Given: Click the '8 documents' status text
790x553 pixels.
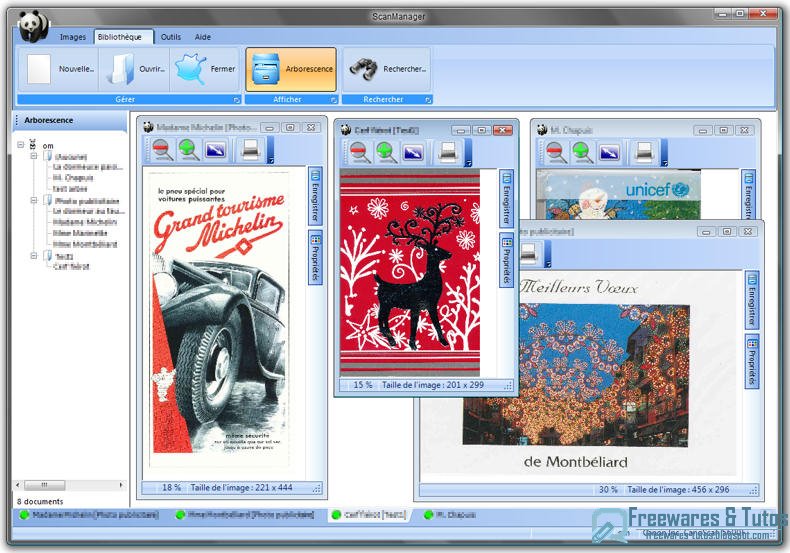Looking at the screenshot, I should click(x=40, y=502).
